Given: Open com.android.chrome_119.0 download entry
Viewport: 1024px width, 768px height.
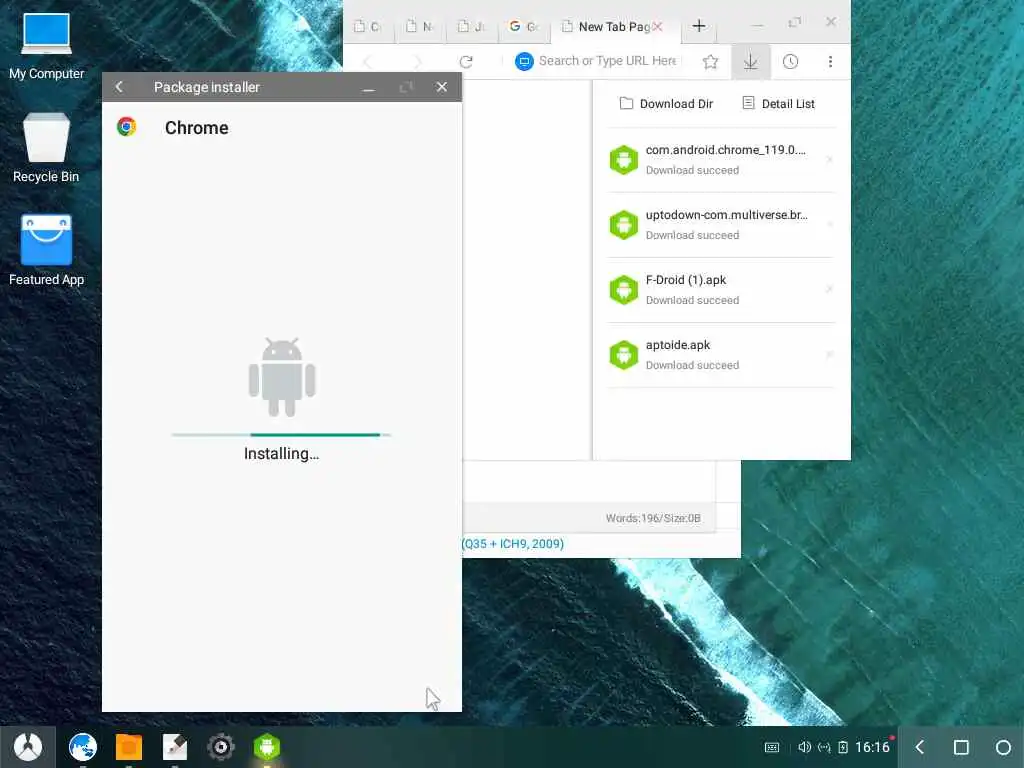Looking at the screenshot, I should click(721, 159).
